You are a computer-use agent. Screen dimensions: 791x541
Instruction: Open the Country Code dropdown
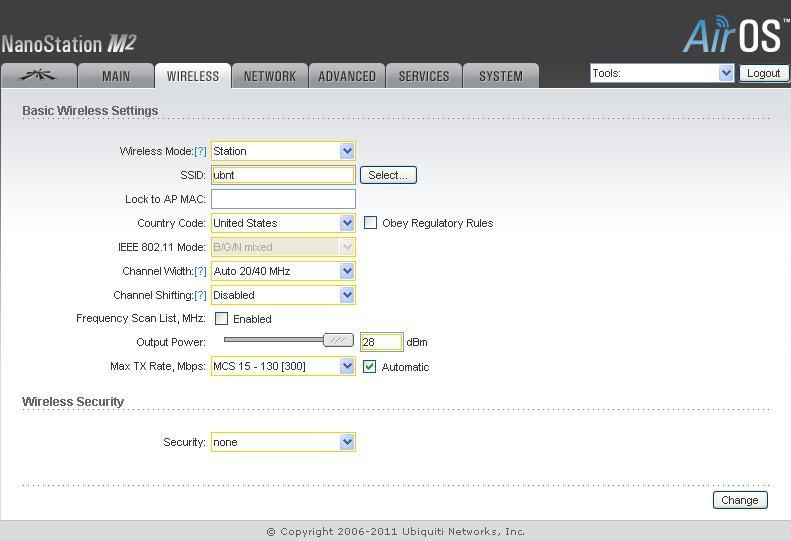pos(283,223)
